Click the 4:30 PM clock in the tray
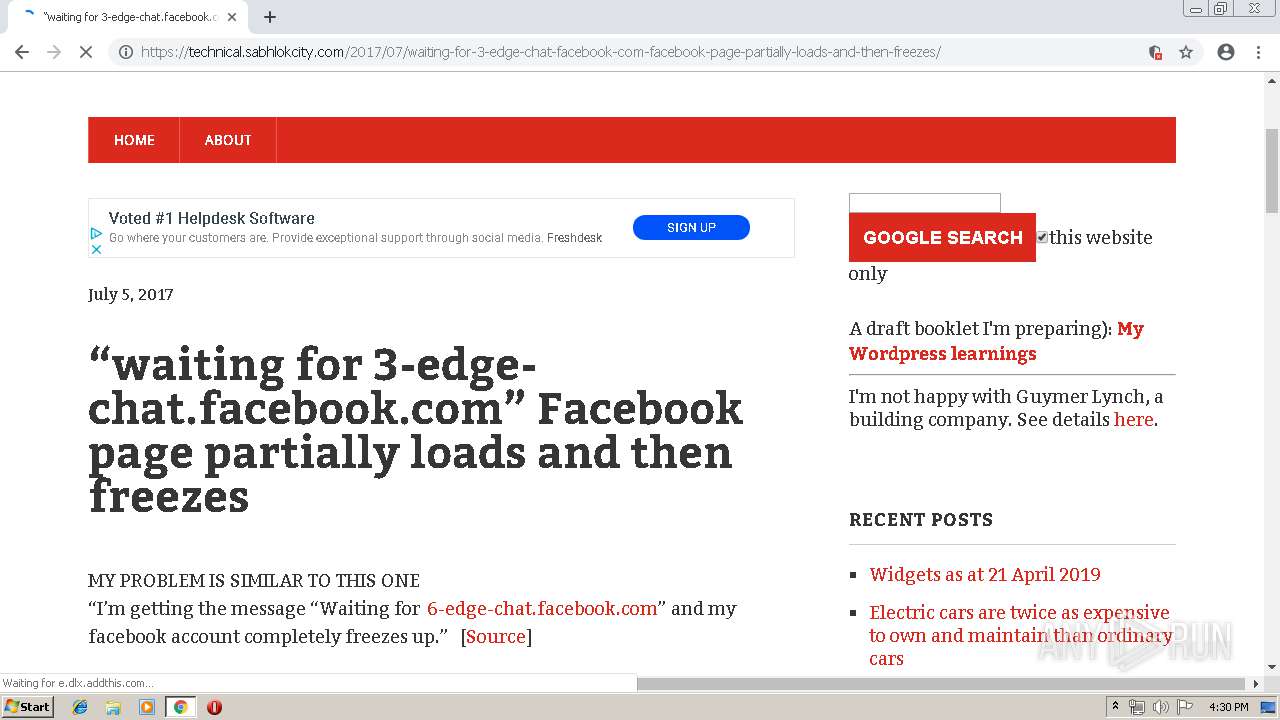 [x=1228, y=707]
